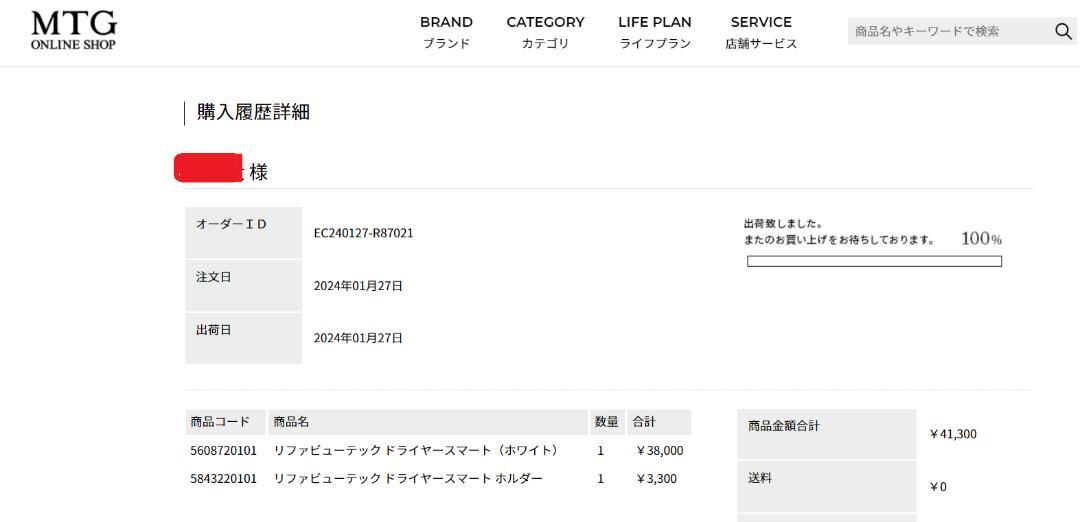The image size is (1080, 522).
Task: Open the CATEGORY カテゴリ menu
Action: click(x=546, y=32)
